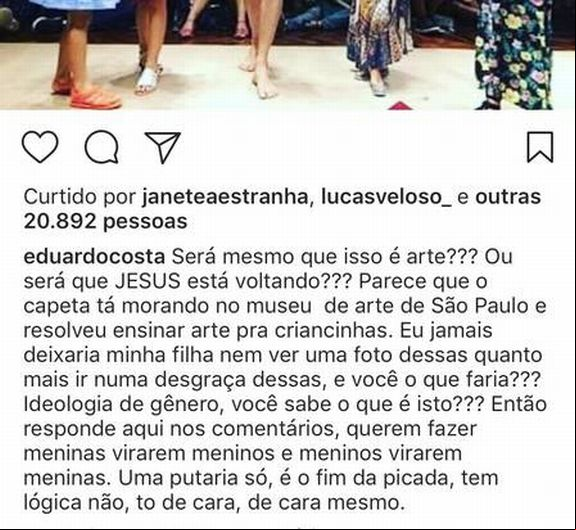Click the word JESUS in caption
Image resolution: width=576 pixels, height=530 pixels.
pyautogui.click(x=148, y=282)
